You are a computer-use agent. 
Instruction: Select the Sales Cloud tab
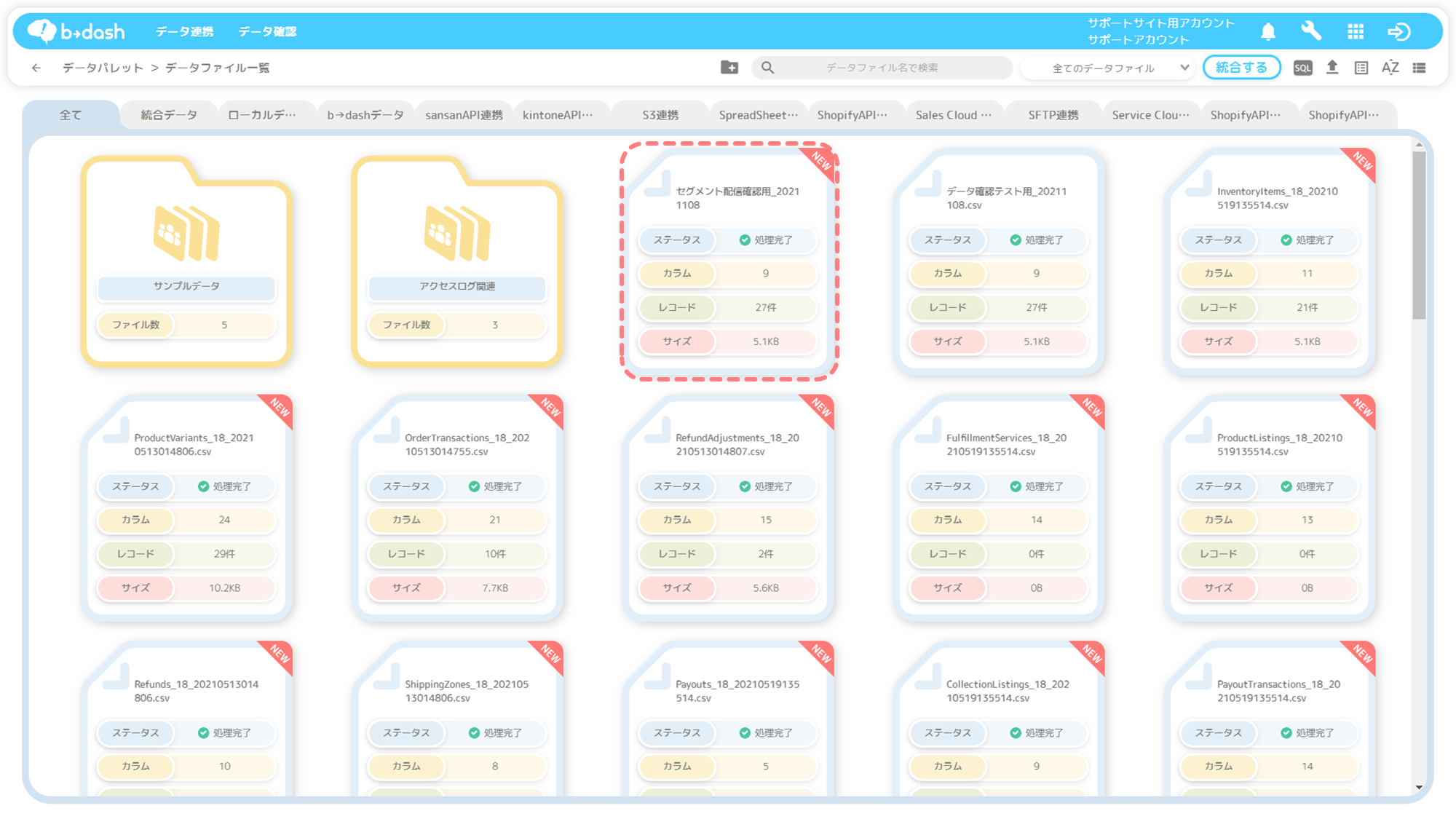click(x=954, y=115)
